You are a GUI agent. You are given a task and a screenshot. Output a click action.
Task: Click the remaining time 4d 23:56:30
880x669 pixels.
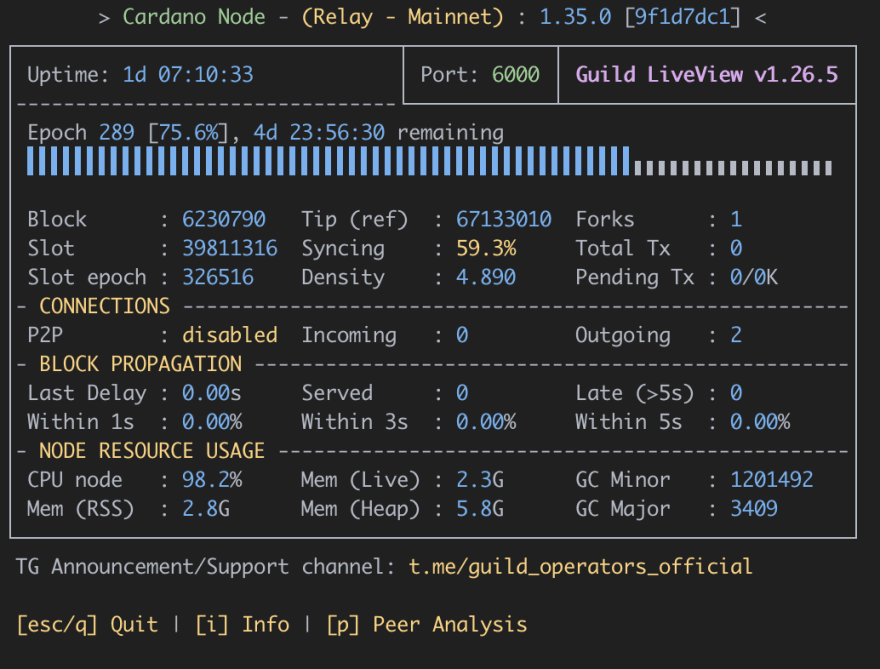319,132
